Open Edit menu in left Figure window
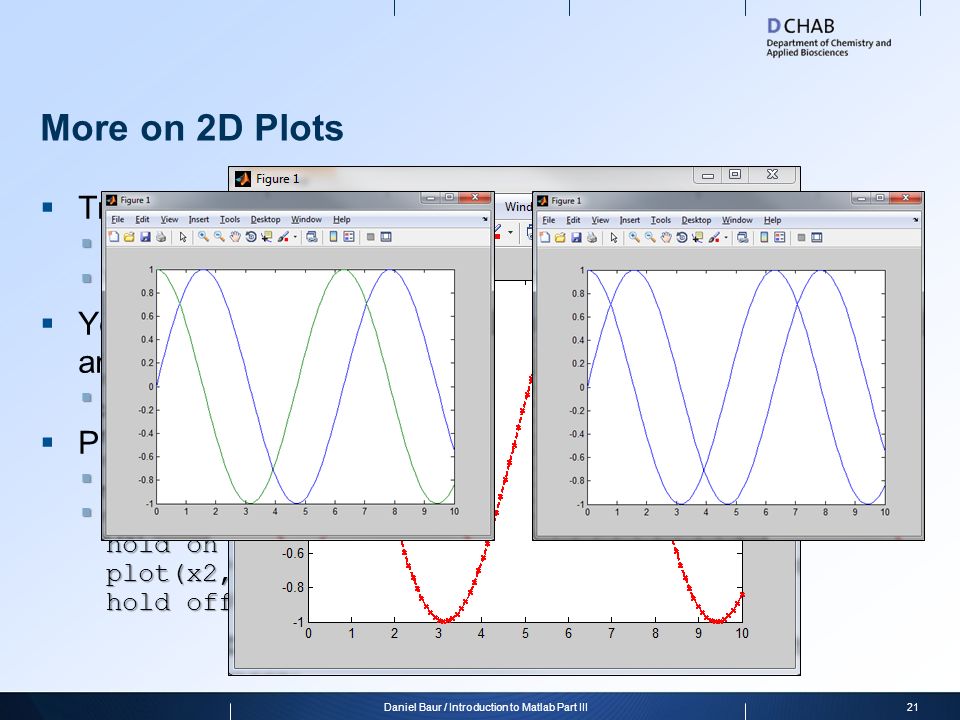The height and width of the screenshot is (720, 960). (x=142, y=219)
